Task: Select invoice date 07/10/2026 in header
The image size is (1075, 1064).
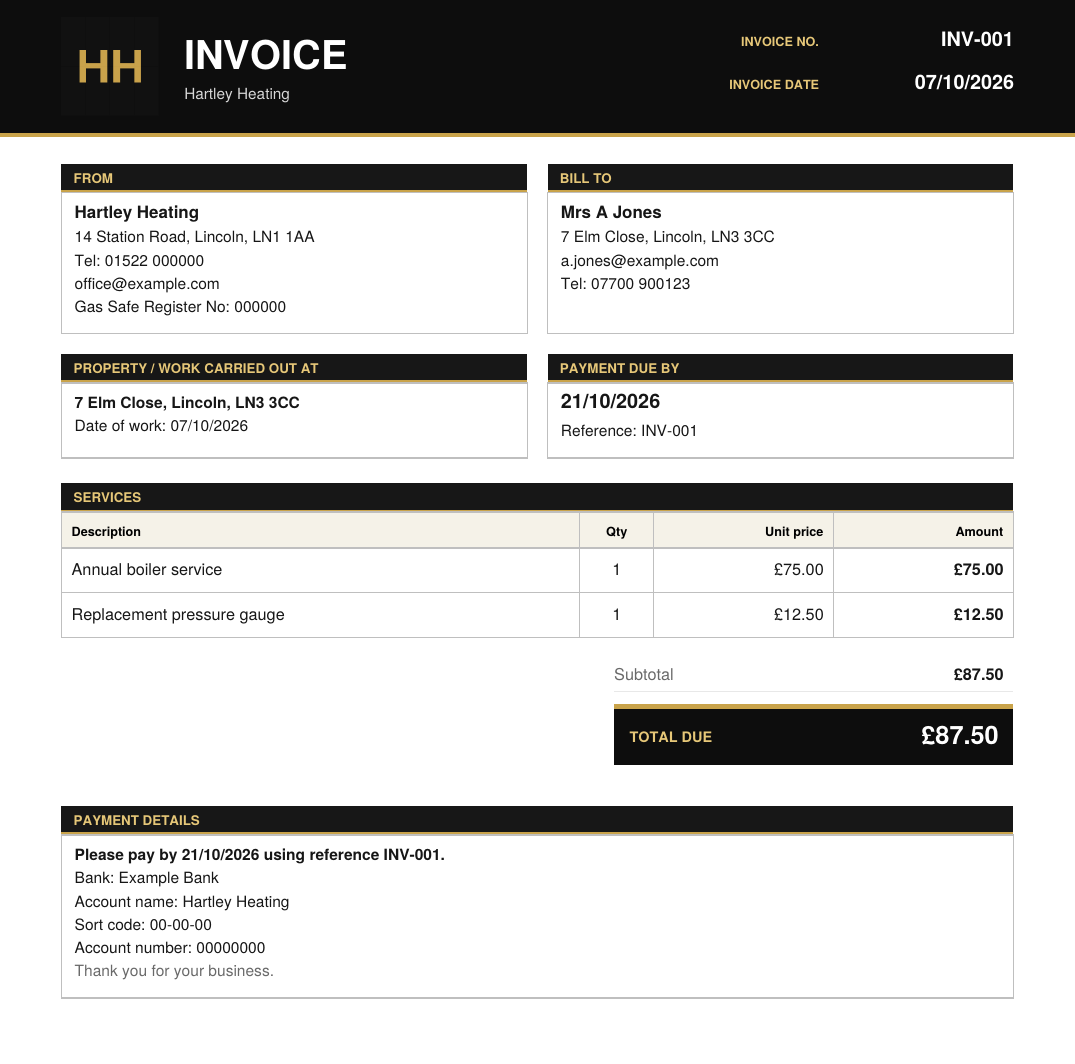Action: [963, 82]
